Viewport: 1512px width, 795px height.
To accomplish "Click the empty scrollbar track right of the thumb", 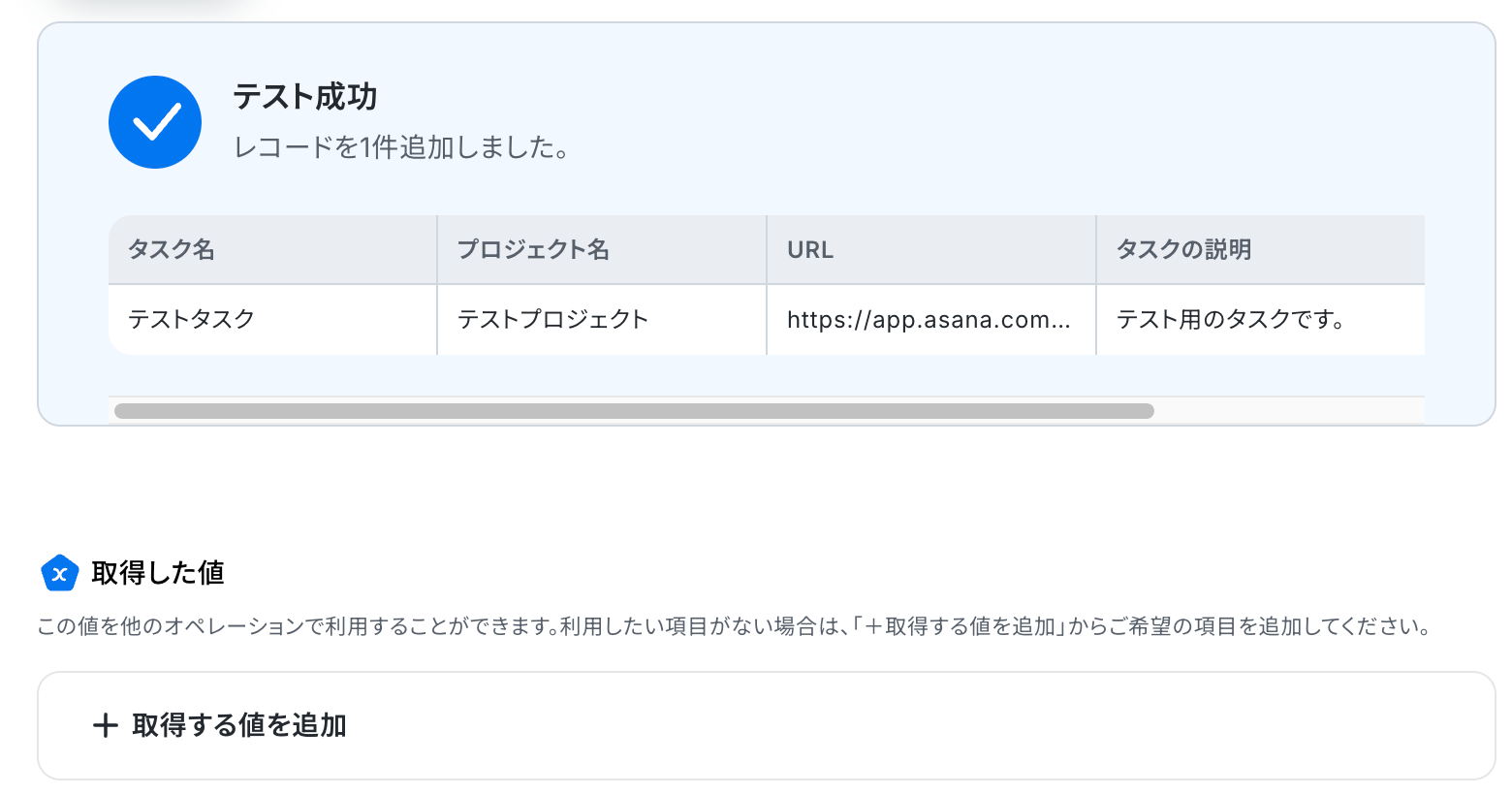I will [x=1289, y=411].
